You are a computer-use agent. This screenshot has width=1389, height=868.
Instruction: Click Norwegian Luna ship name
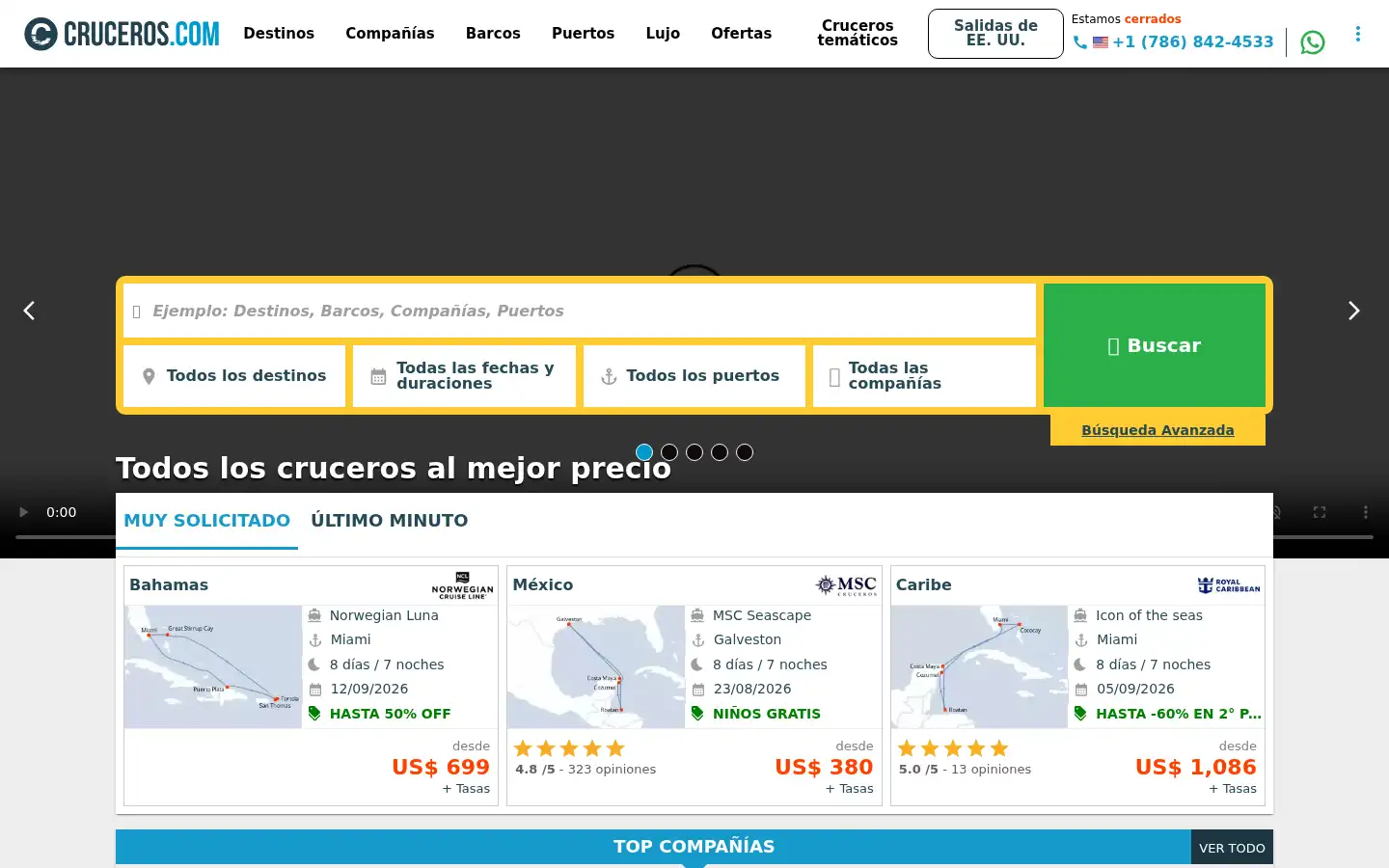coord(384,615)
